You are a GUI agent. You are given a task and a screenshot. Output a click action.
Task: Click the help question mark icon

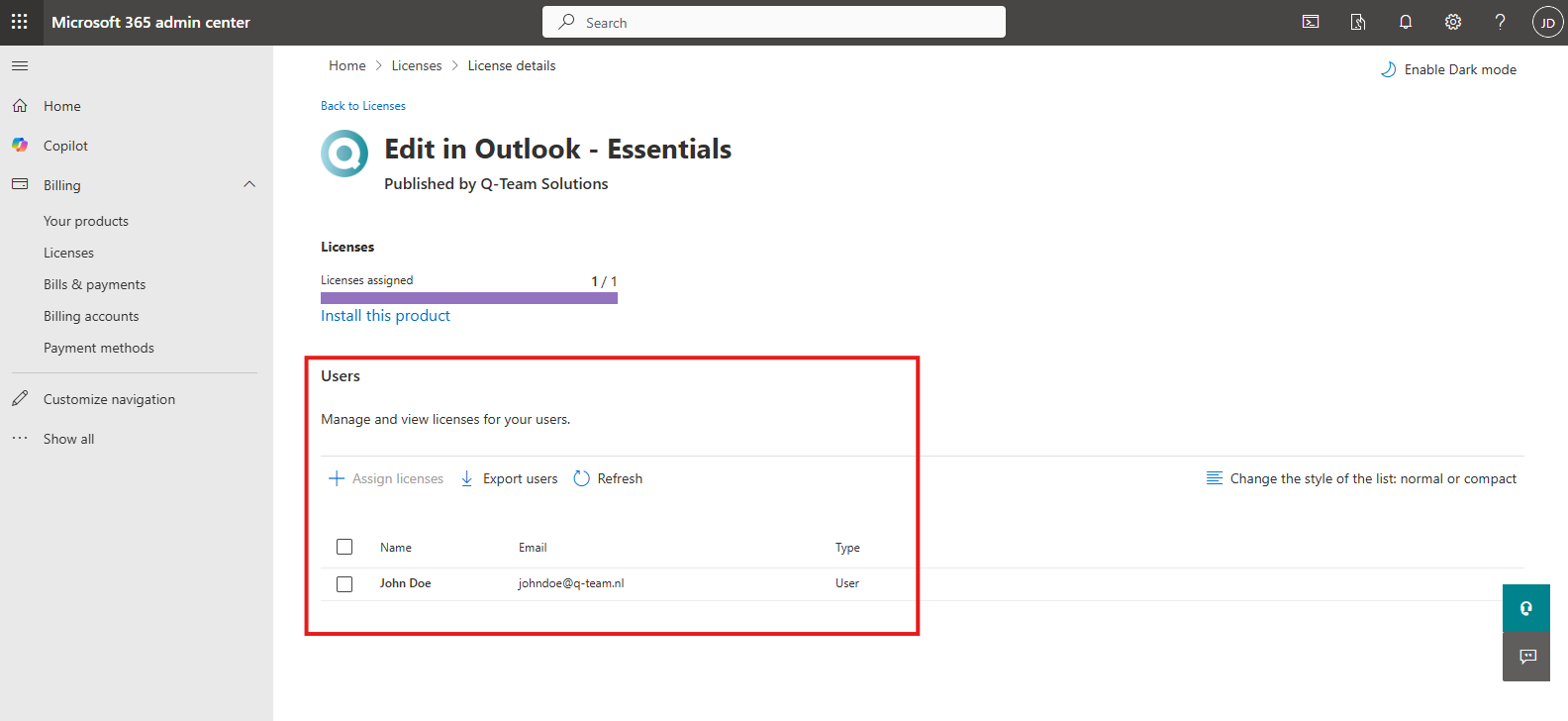[x=1501, y=22]
